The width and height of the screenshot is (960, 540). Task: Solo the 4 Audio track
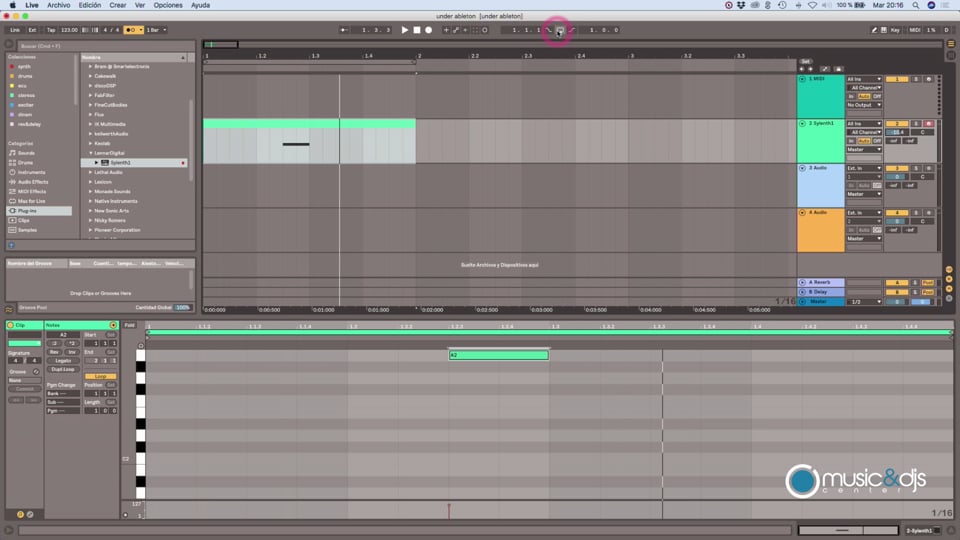coord(916,212)
